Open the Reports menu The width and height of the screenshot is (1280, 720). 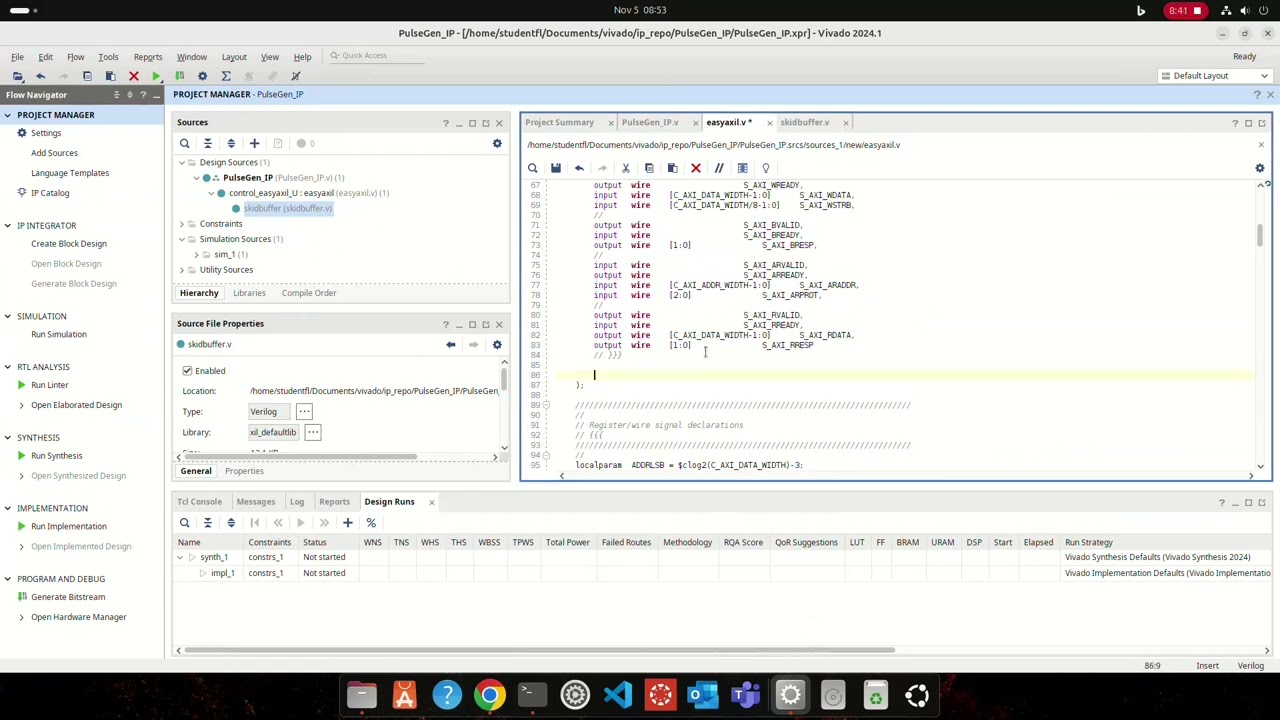pyautogui.click(x=147, y=57)
